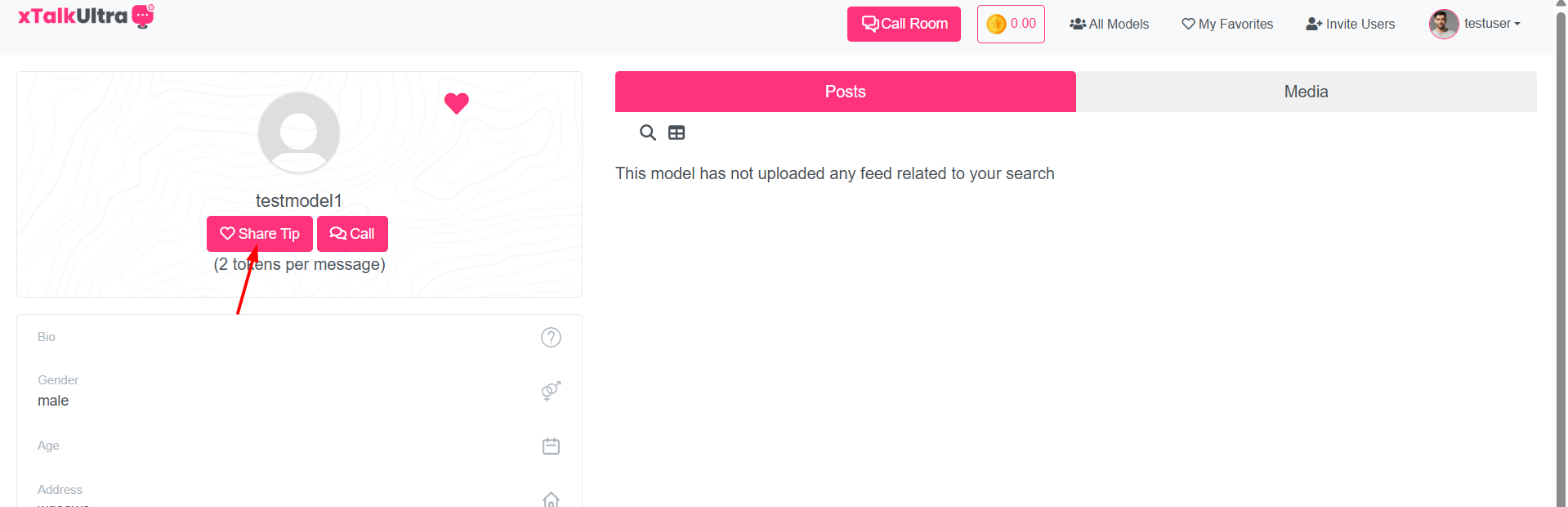Click the gender symbol icon
This screenshot has width=1568, height=507.
tap(551, 391)
